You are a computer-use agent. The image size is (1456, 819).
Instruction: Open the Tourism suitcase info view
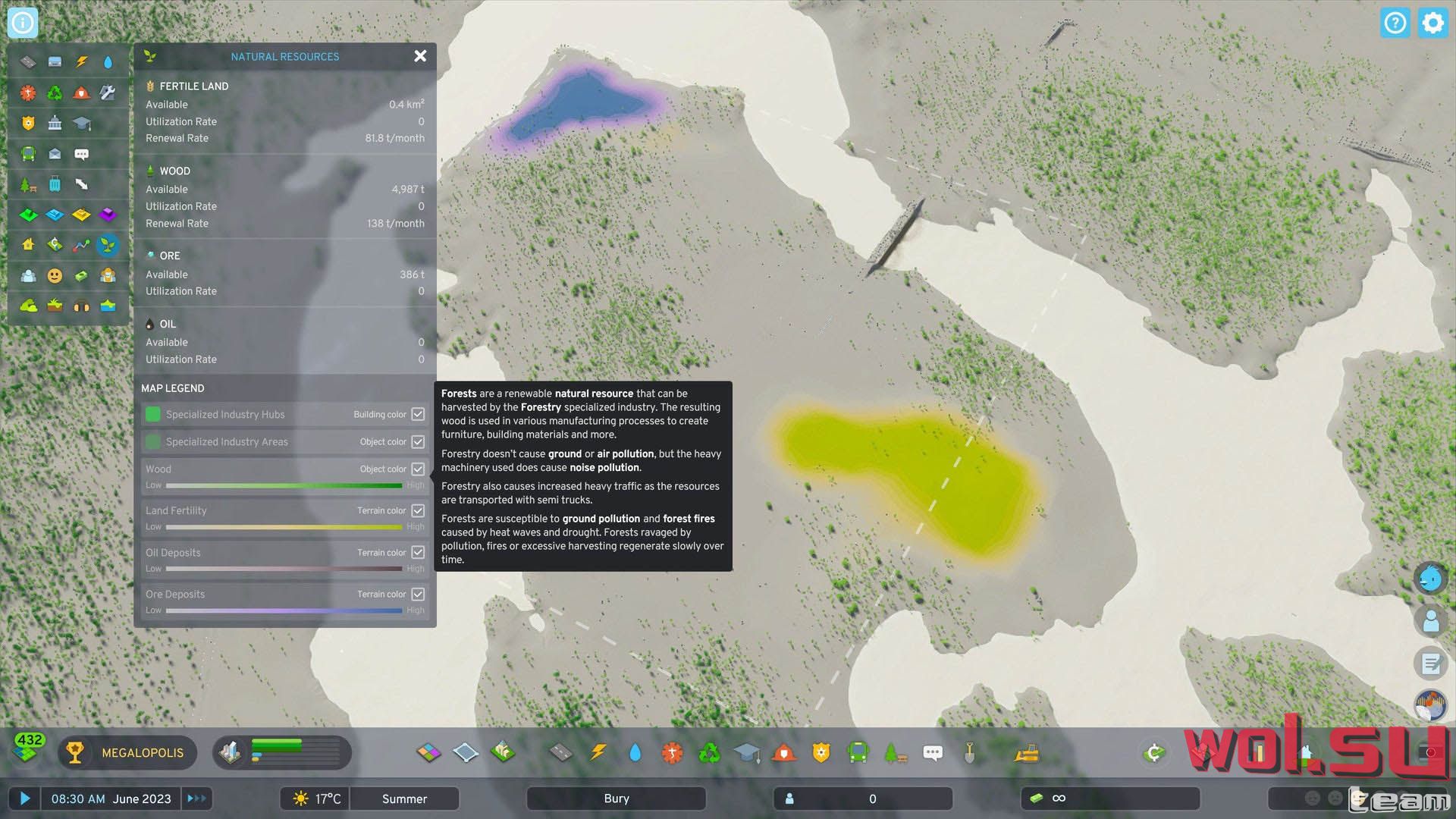tap(55, 184)
